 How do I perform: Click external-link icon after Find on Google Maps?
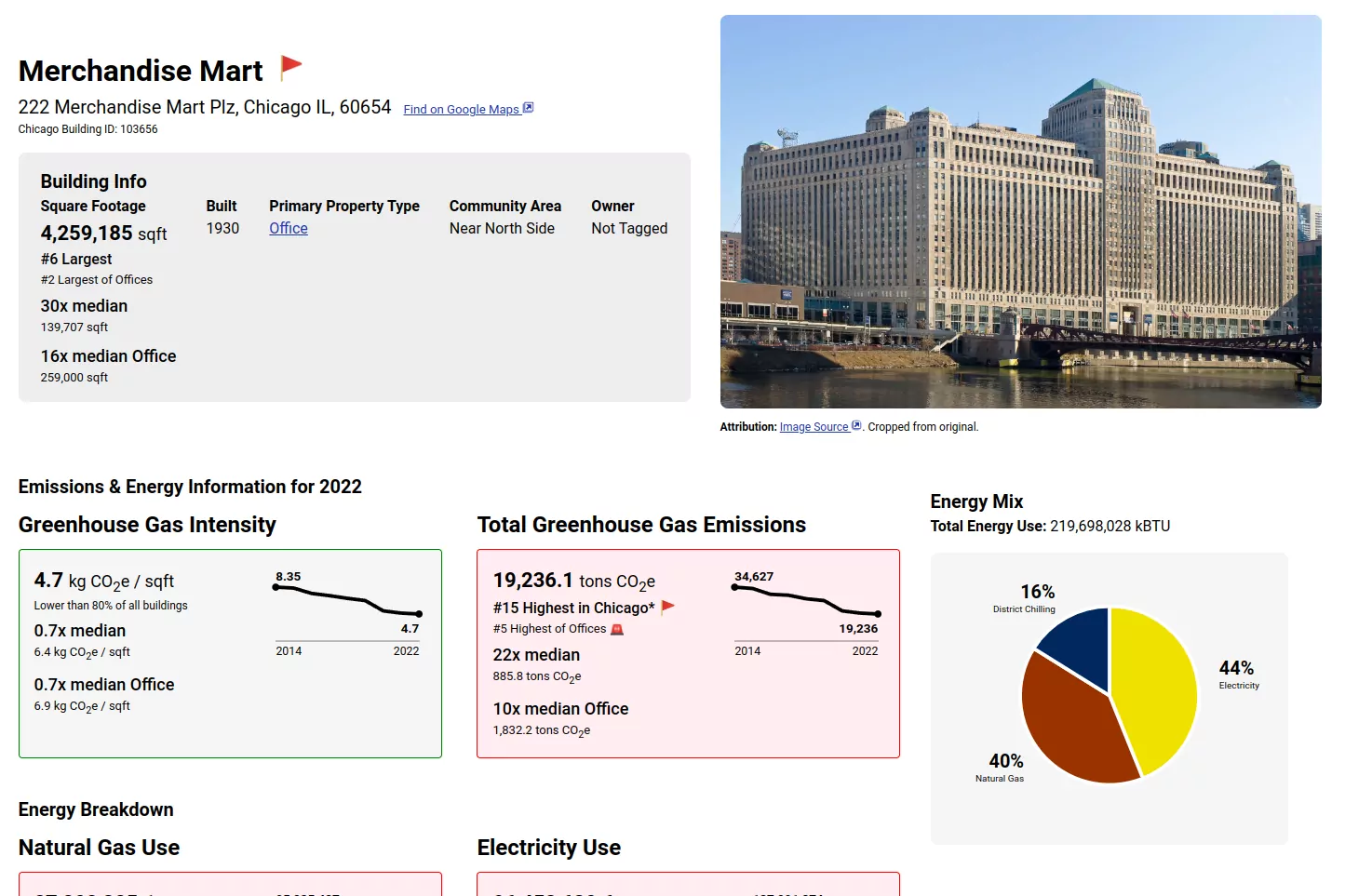[x=528, y=108]
